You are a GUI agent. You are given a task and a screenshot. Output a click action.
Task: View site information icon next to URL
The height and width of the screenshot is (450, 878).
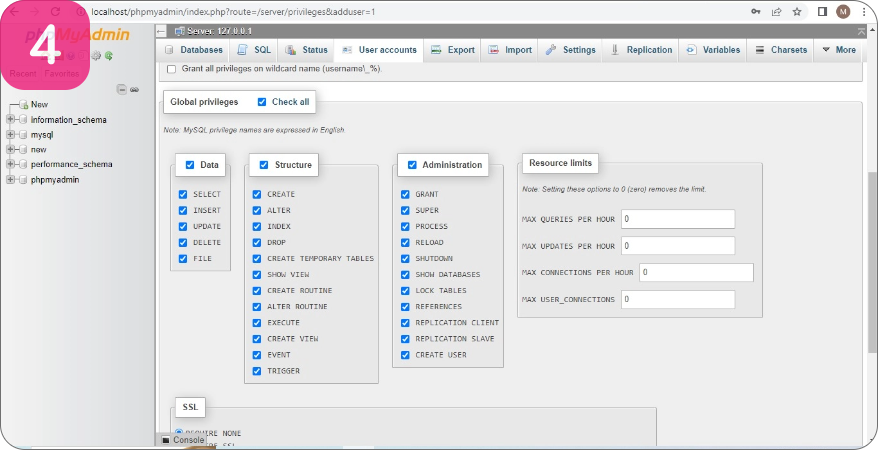(x=80, y=12)
